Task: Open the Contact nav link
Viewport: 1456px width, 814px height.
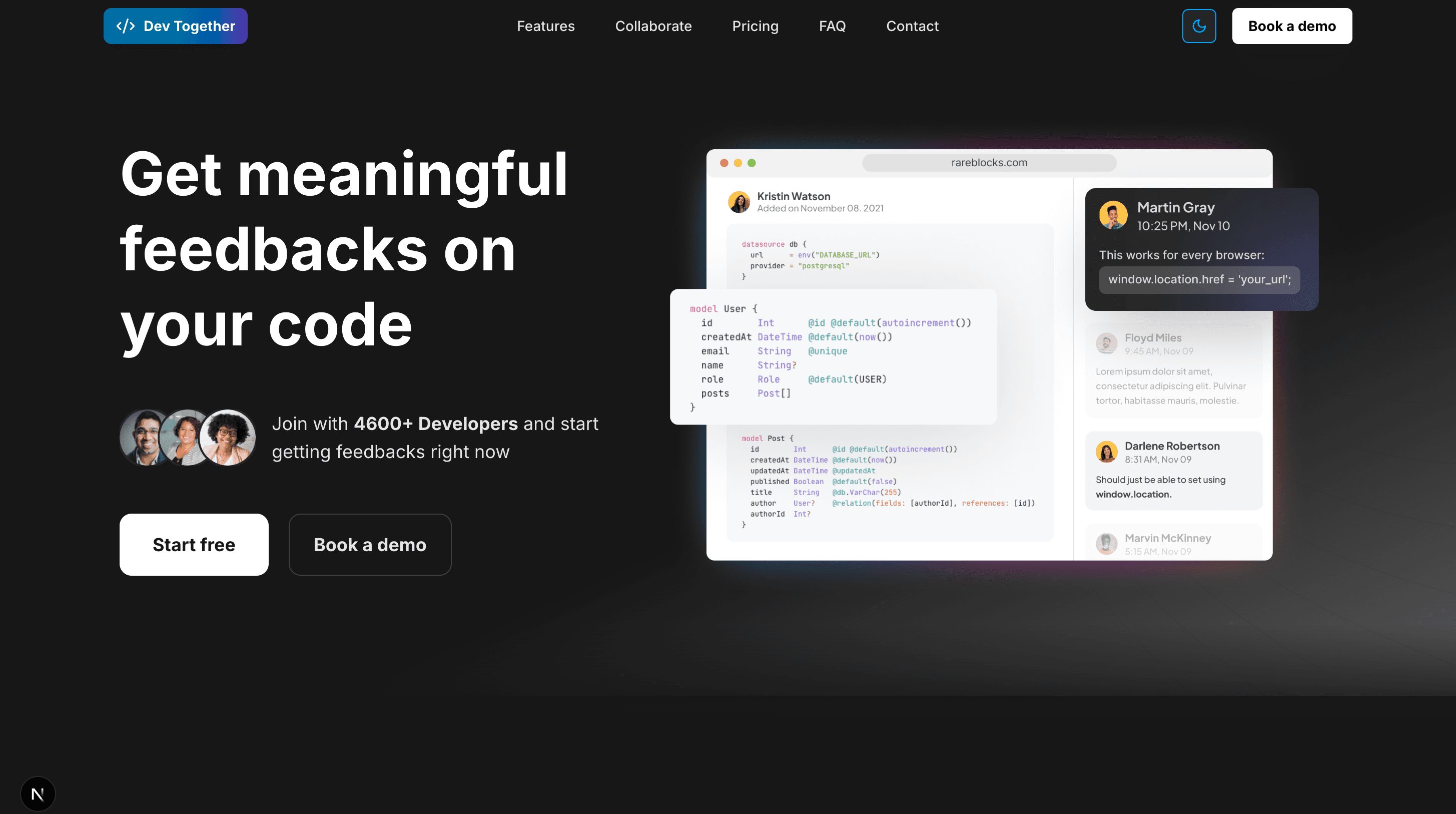Action: tap(912, 26)
